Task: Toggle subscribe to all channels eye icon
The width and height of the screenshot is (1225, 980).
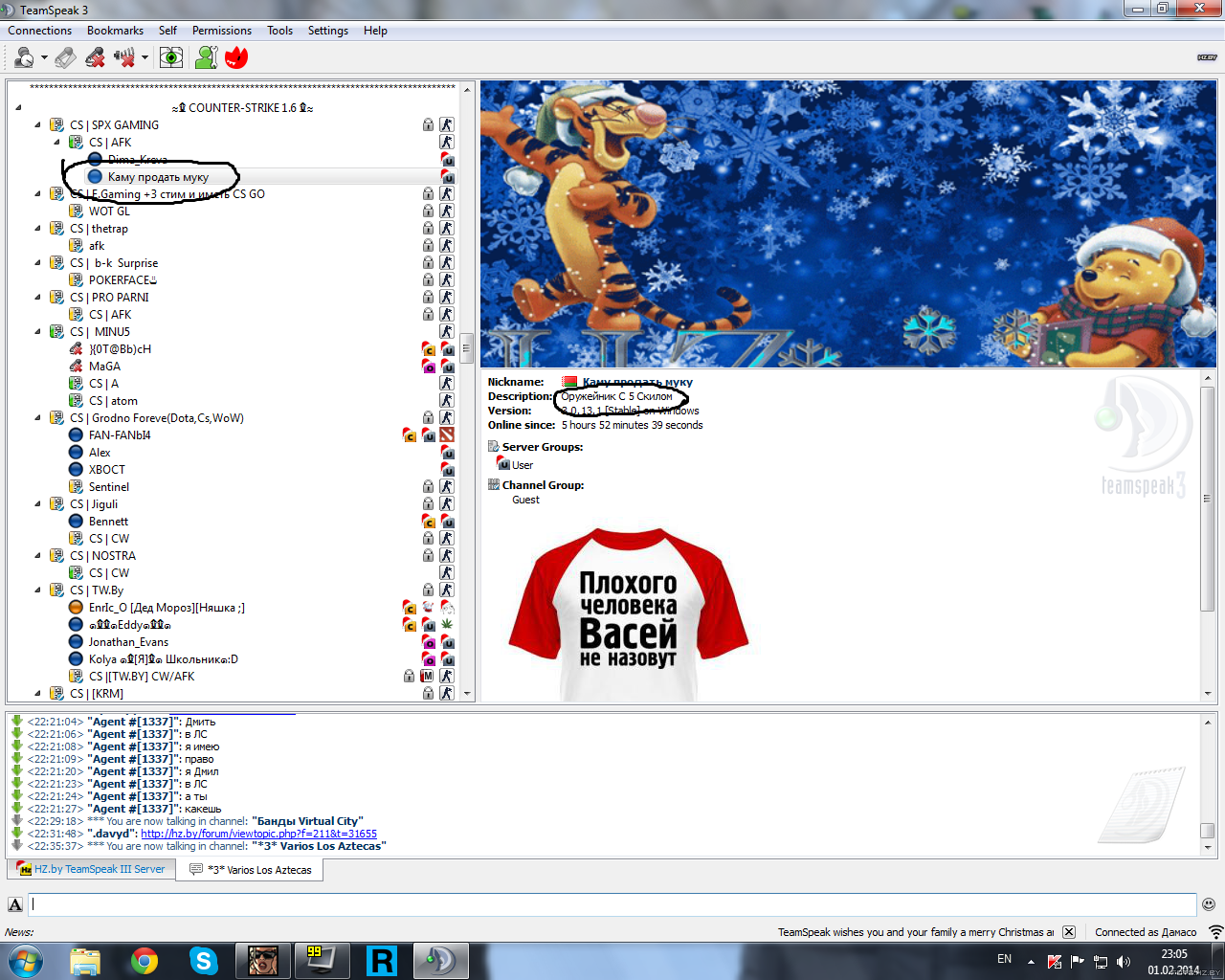Action: click(x=171, y=57)
